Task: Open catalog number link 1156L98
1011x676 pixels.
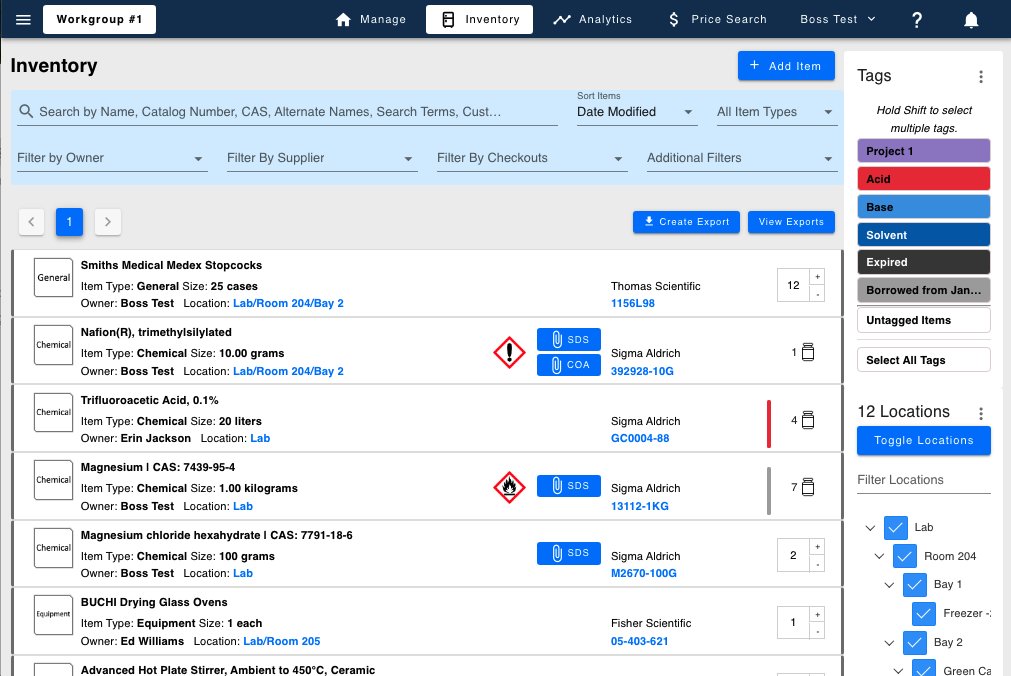Action: pyautogui.click(x=633, y=303)
